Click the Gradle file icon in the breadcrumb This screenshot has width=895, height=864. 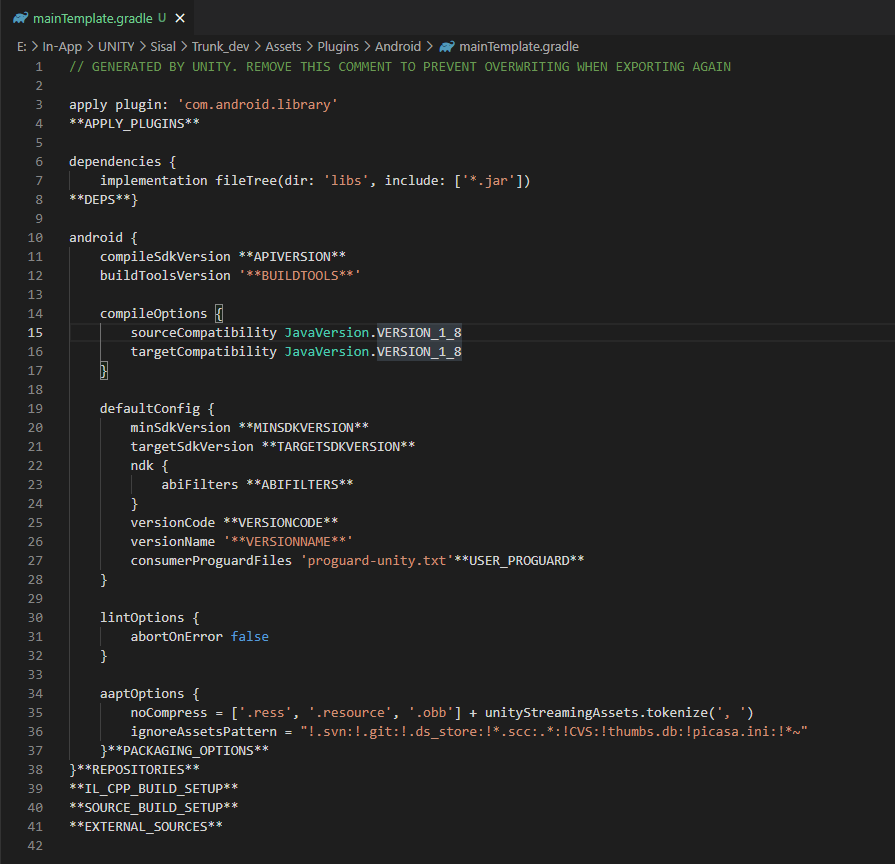[447, 46]
